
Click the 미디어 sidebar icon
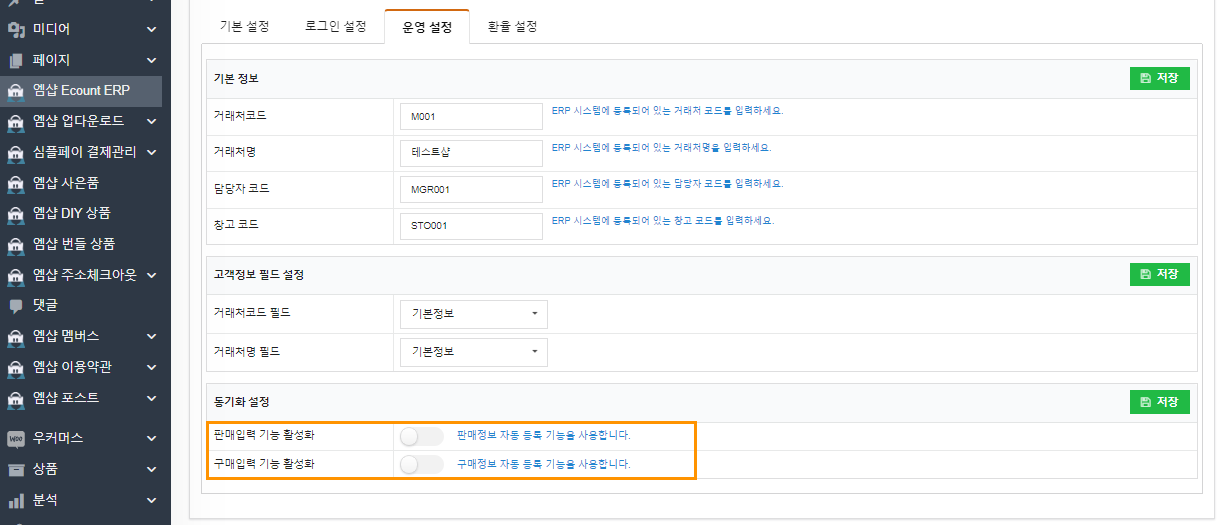pos(16,30)
